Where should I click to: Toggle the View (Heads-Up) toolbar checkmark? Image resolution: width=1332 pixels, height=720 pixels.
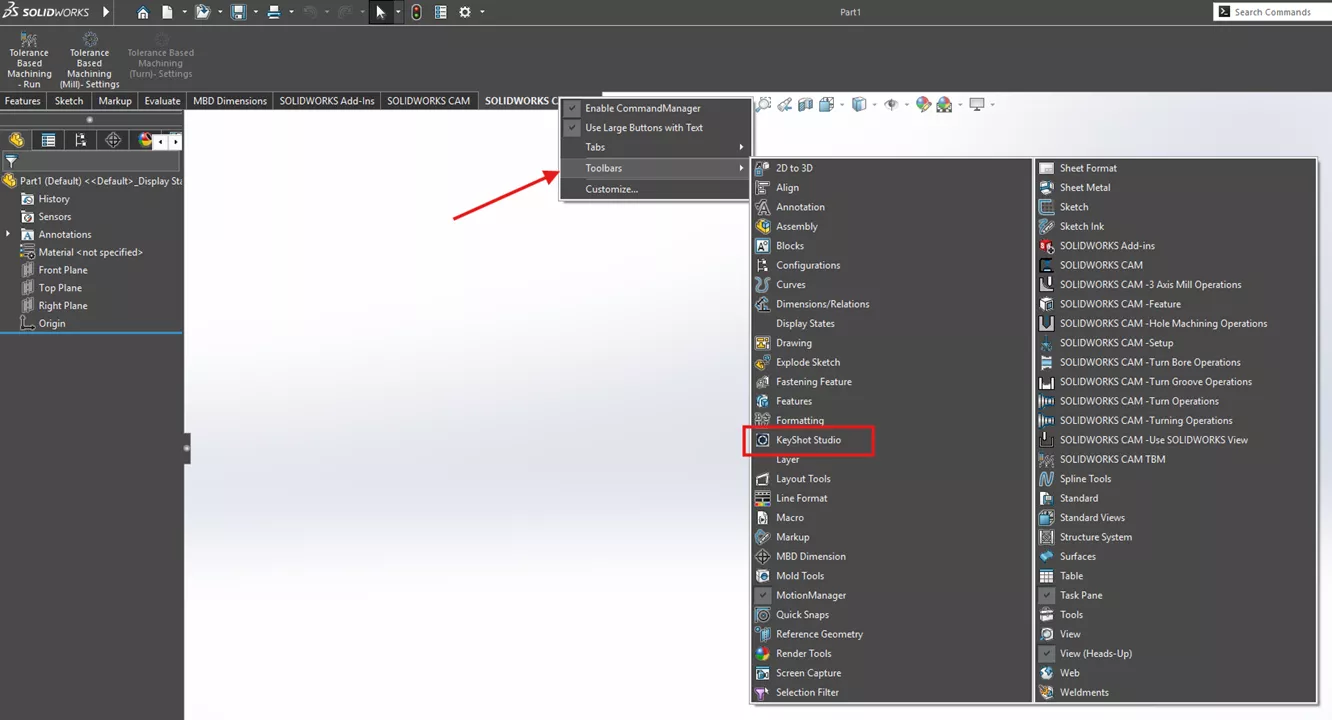pos(1046,653)
